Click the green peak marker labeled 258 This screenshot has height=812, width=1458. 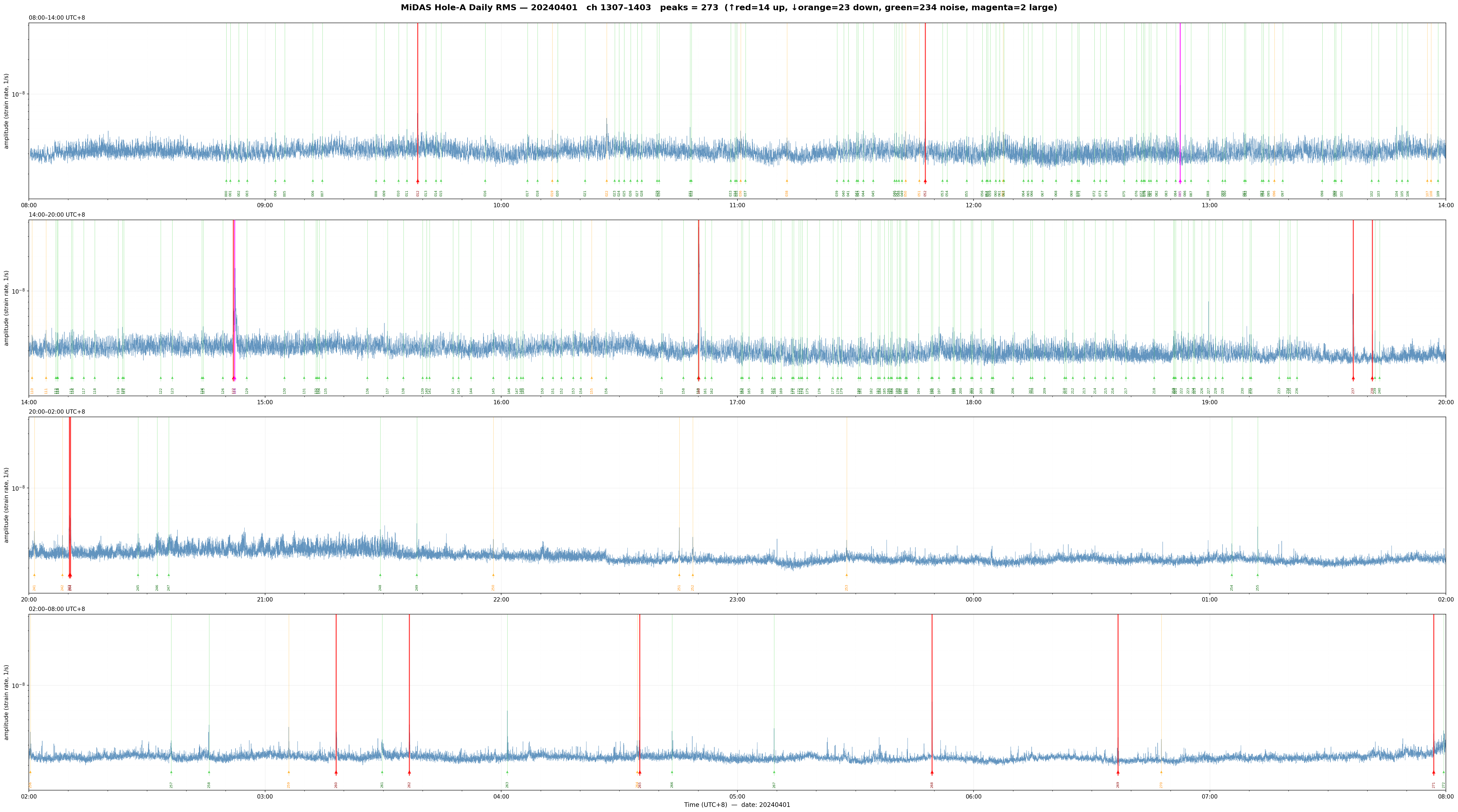pos(209,772)
